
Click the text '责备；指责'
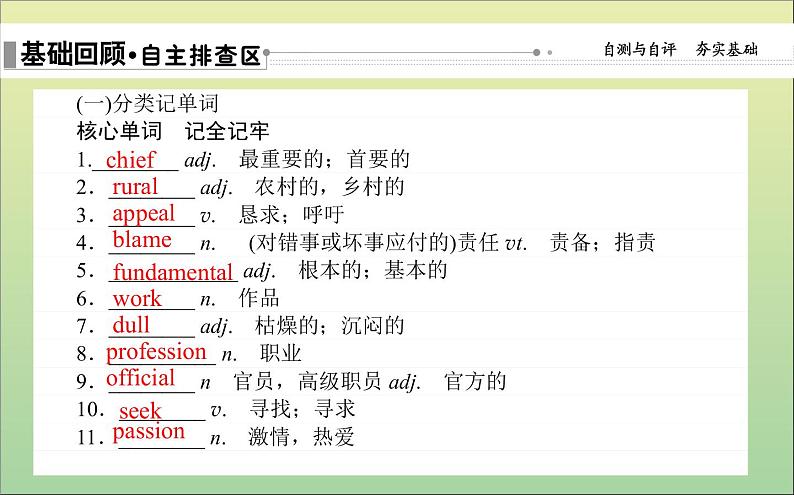603,242
